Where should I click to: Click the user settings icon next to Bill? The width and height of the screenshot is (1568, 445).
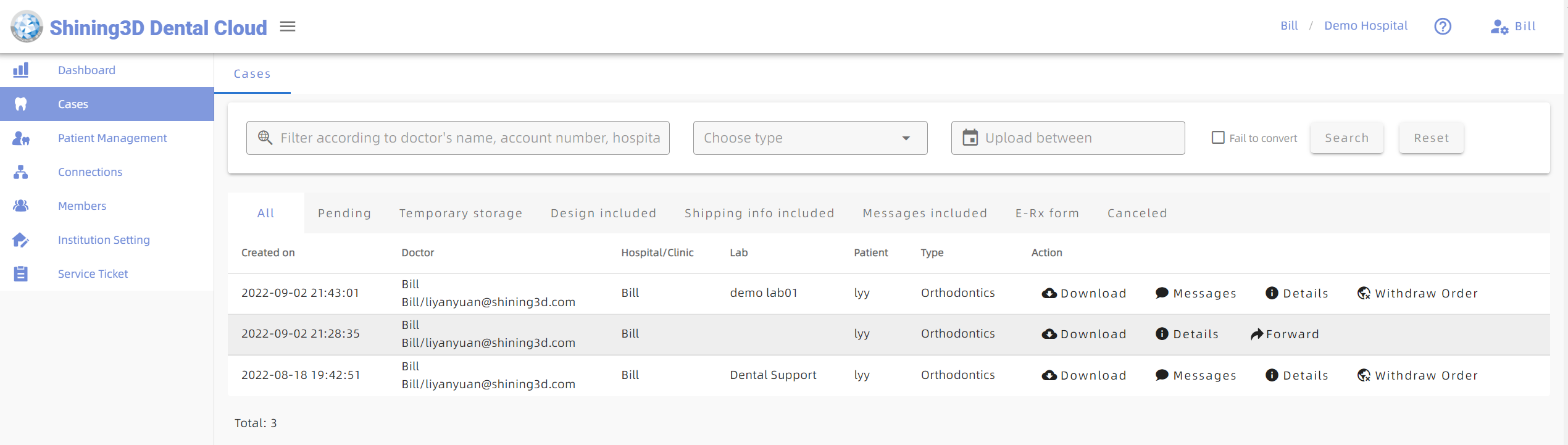(x=1499, y=27)
